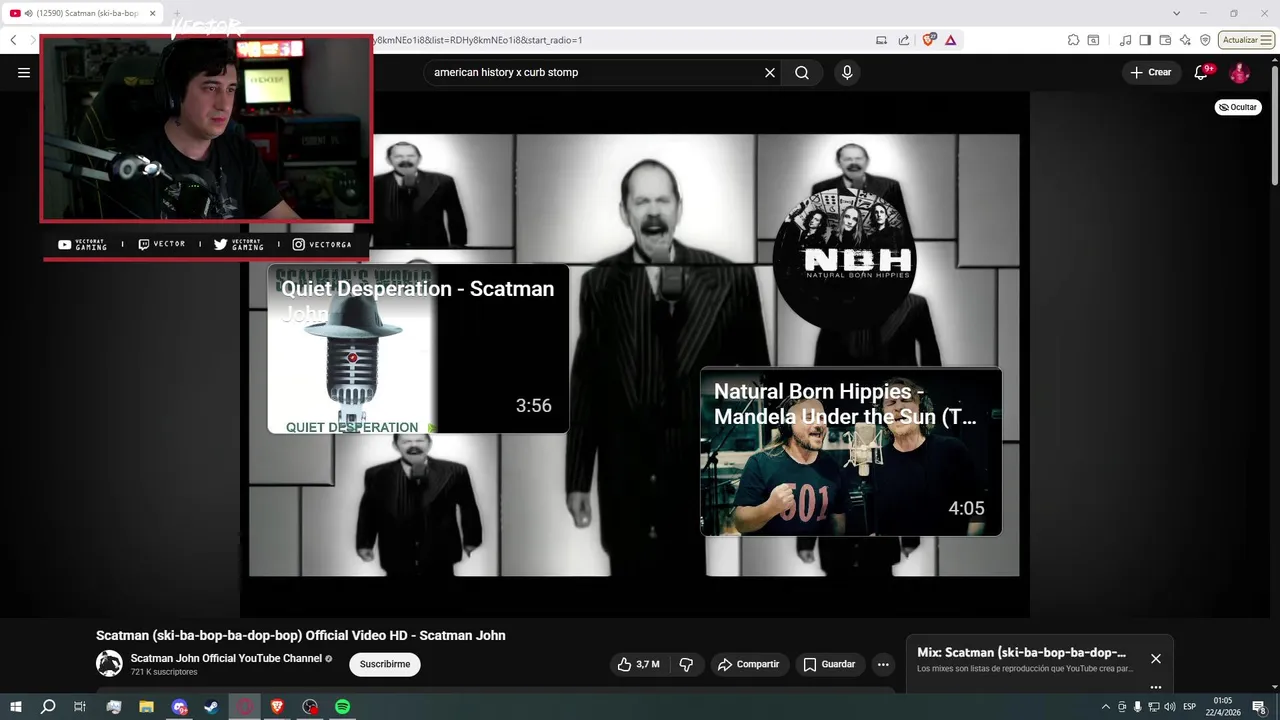
Task: Open the account avatar menu
Action: pos(1240,73)
